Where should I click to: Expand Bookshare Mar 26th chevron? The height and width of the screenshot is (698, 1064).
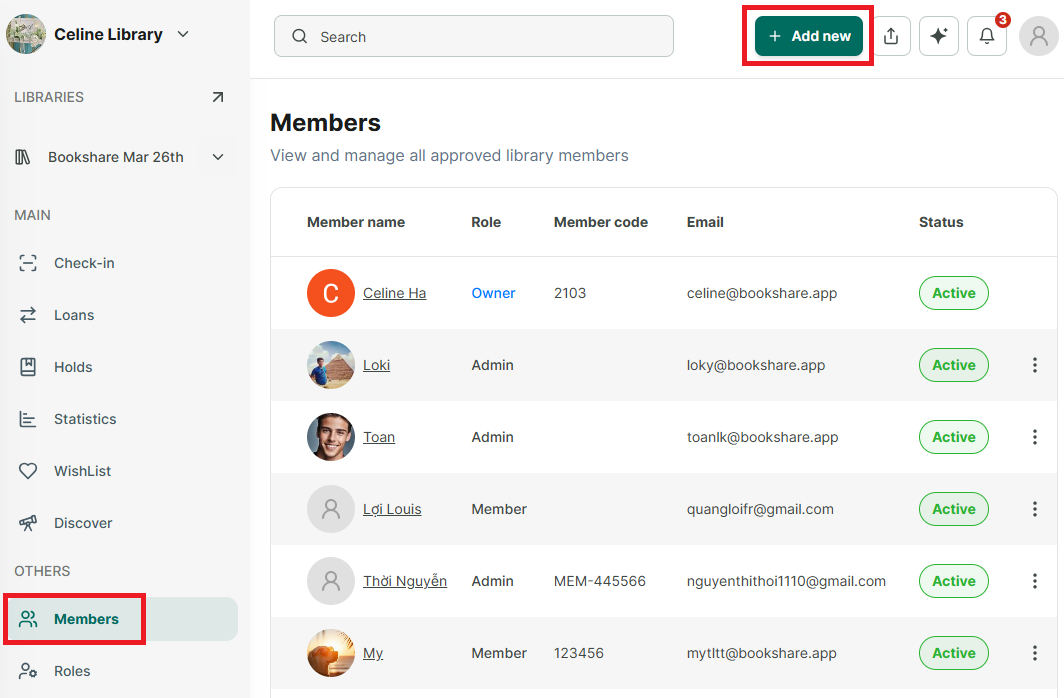218,157
